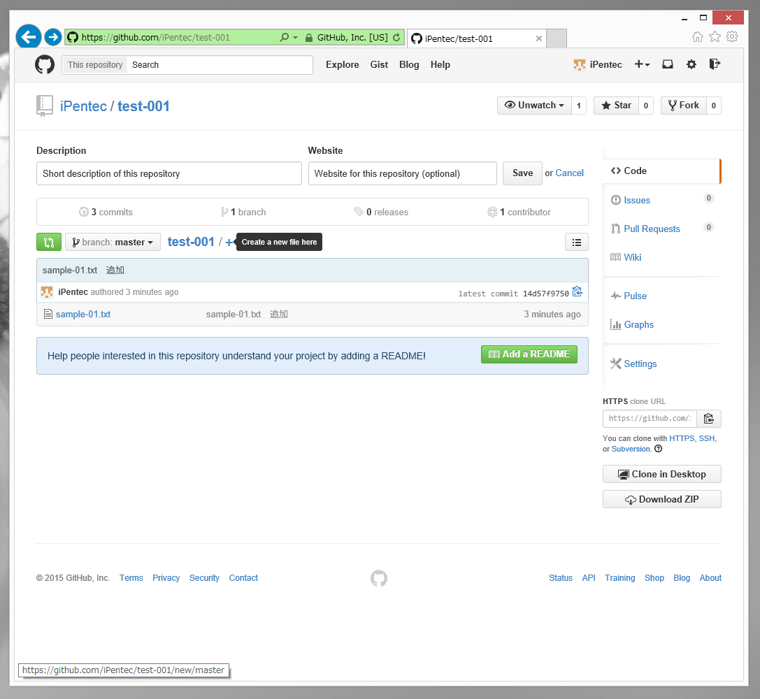Copy HTTPS clone URL to clipboard

click(x=709, y=418)
